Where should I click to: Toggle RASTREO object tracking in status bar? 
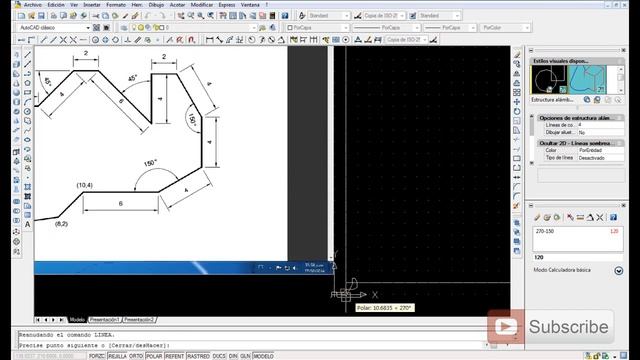point(198,356)
